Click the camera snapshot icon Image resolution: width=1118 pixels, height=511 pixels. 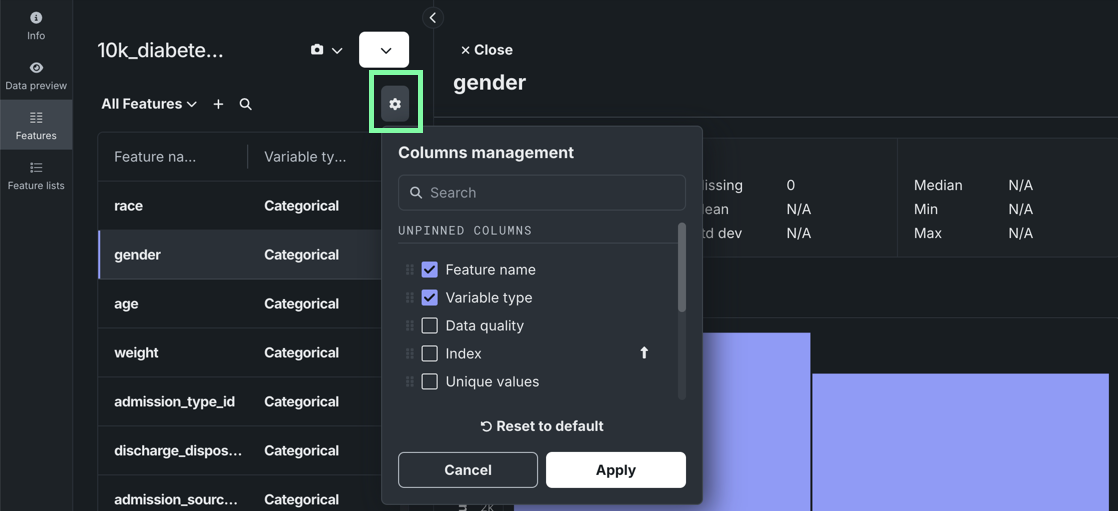317,50
